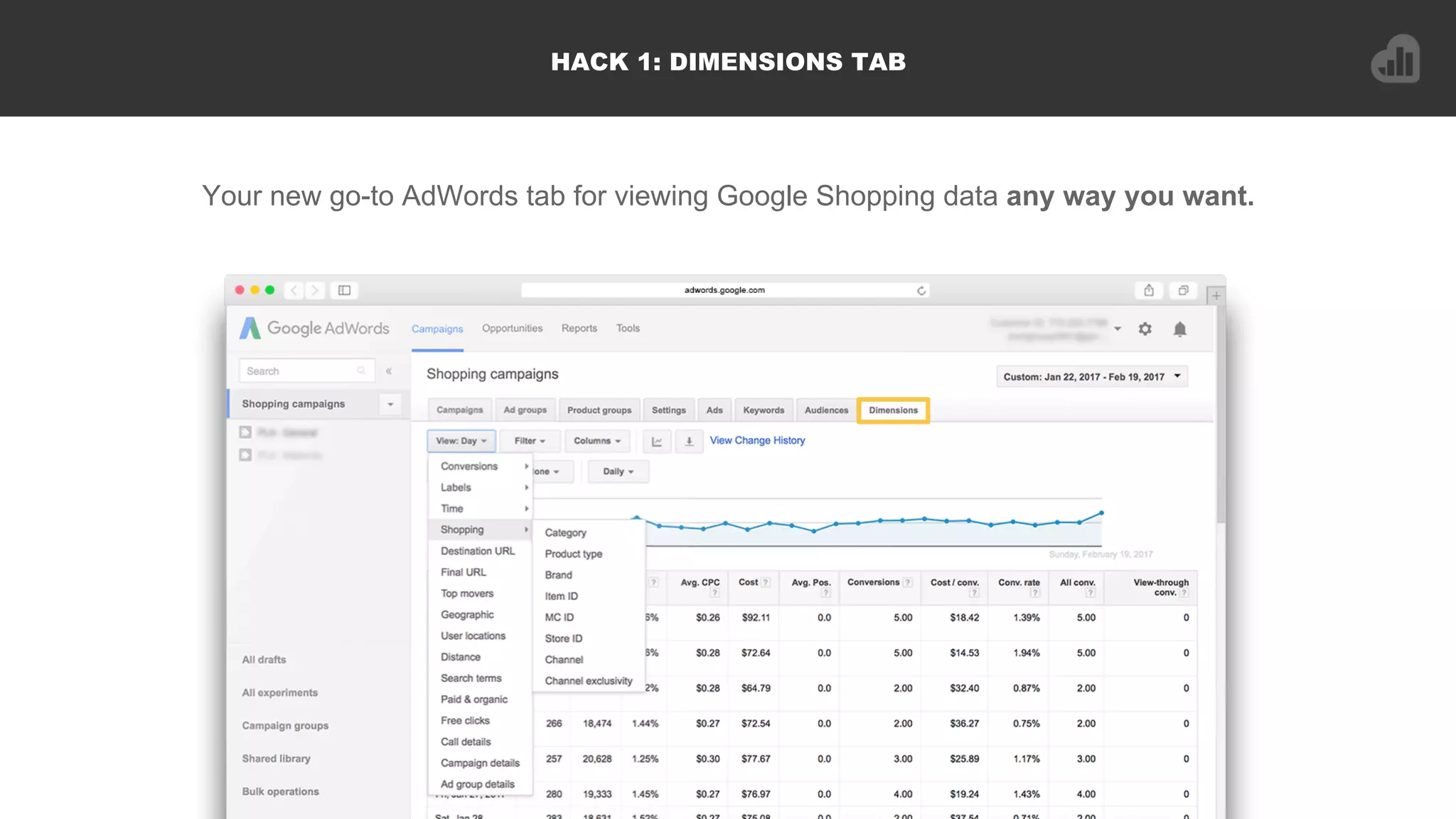The image size is (1456, 819).
Task: Open the Daily granularity dropdown
Action: tap(618, 471)
